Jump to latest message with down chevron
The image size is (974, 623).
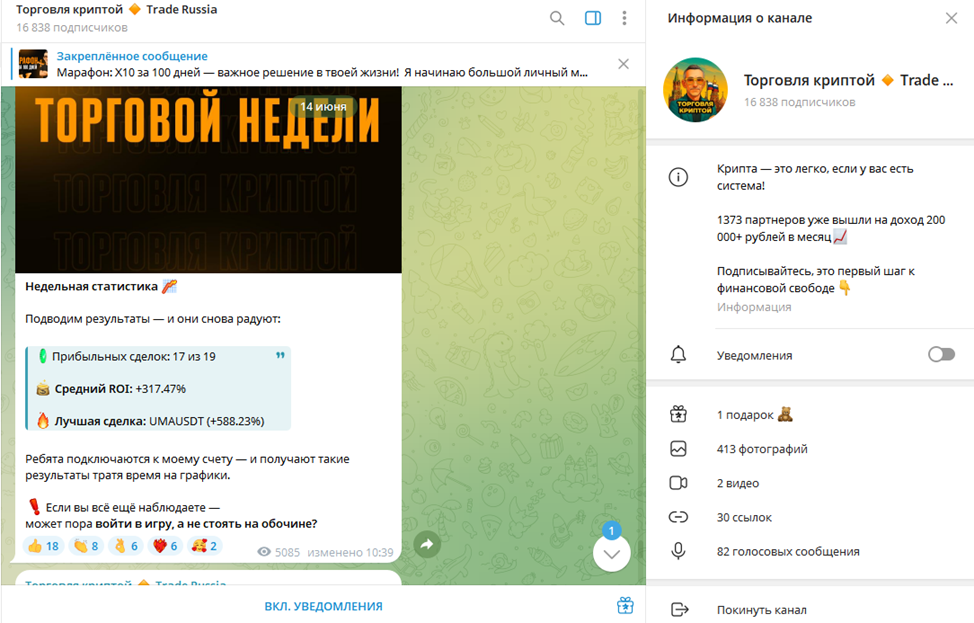coord(612,553)
